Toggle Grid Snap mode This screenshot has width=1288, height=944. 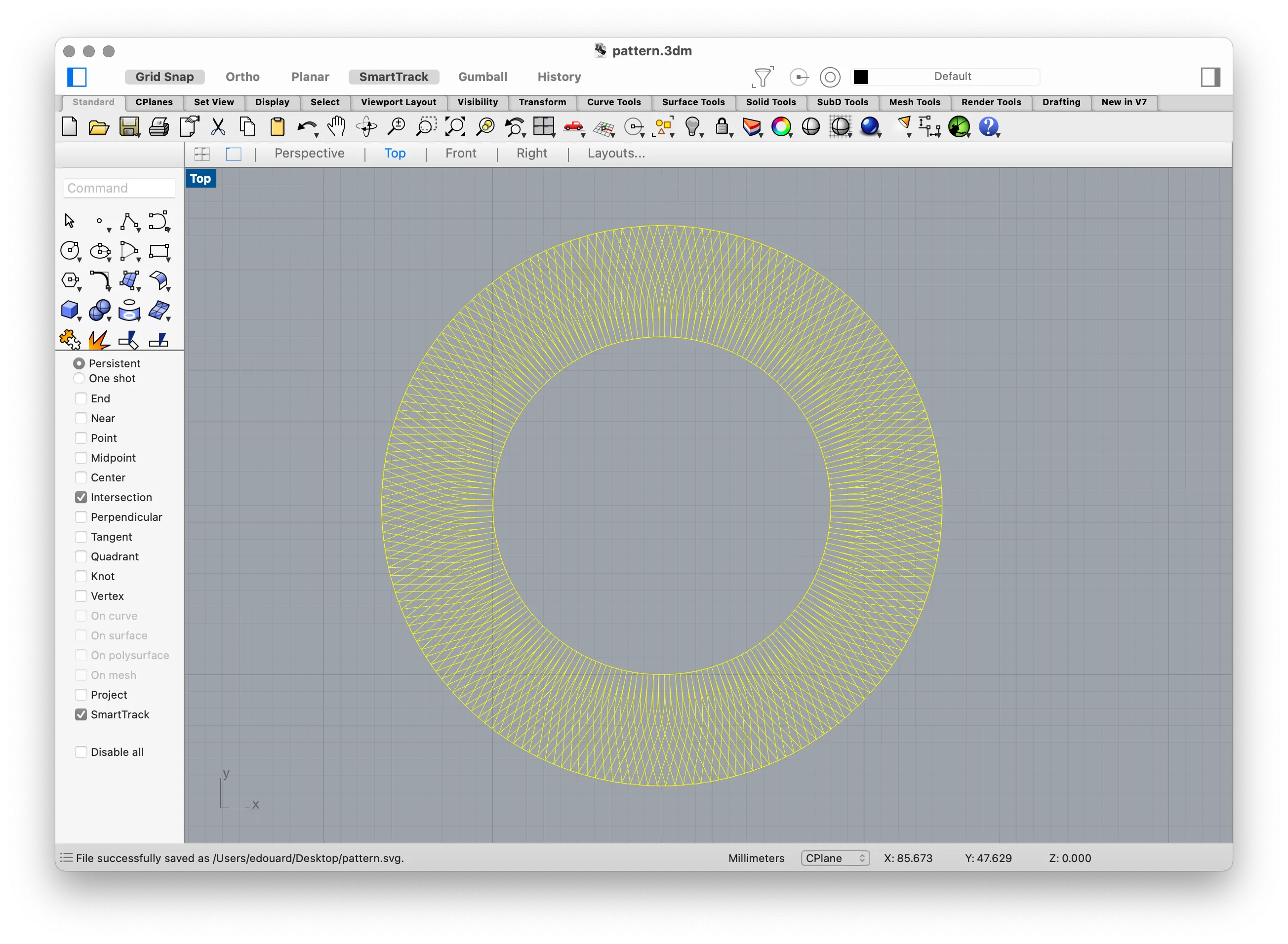[x=164, y=76]
